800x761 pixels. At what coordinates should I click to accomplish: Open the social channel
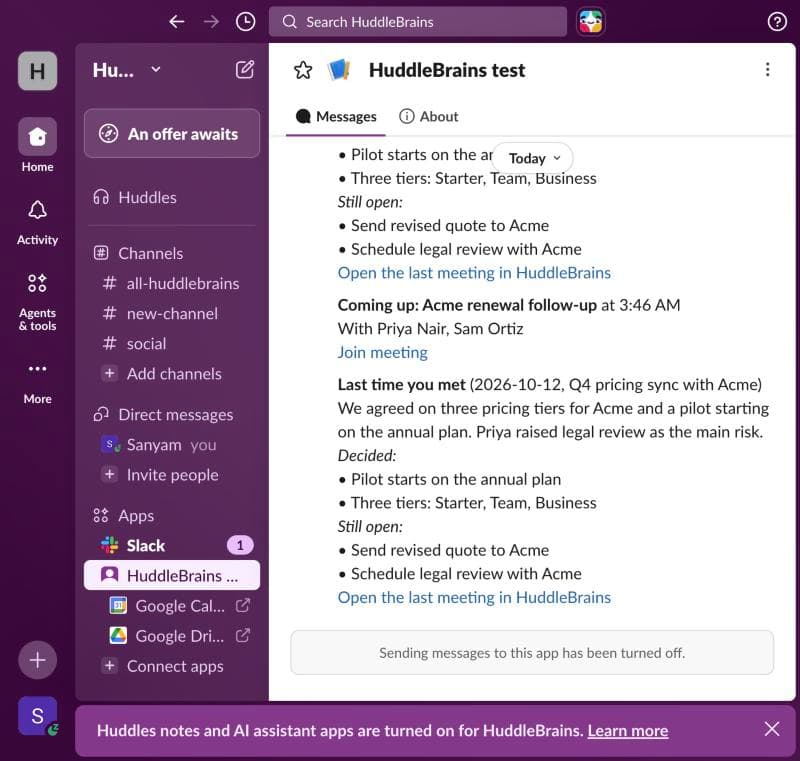pyautogui.click(x=172, y=343)
